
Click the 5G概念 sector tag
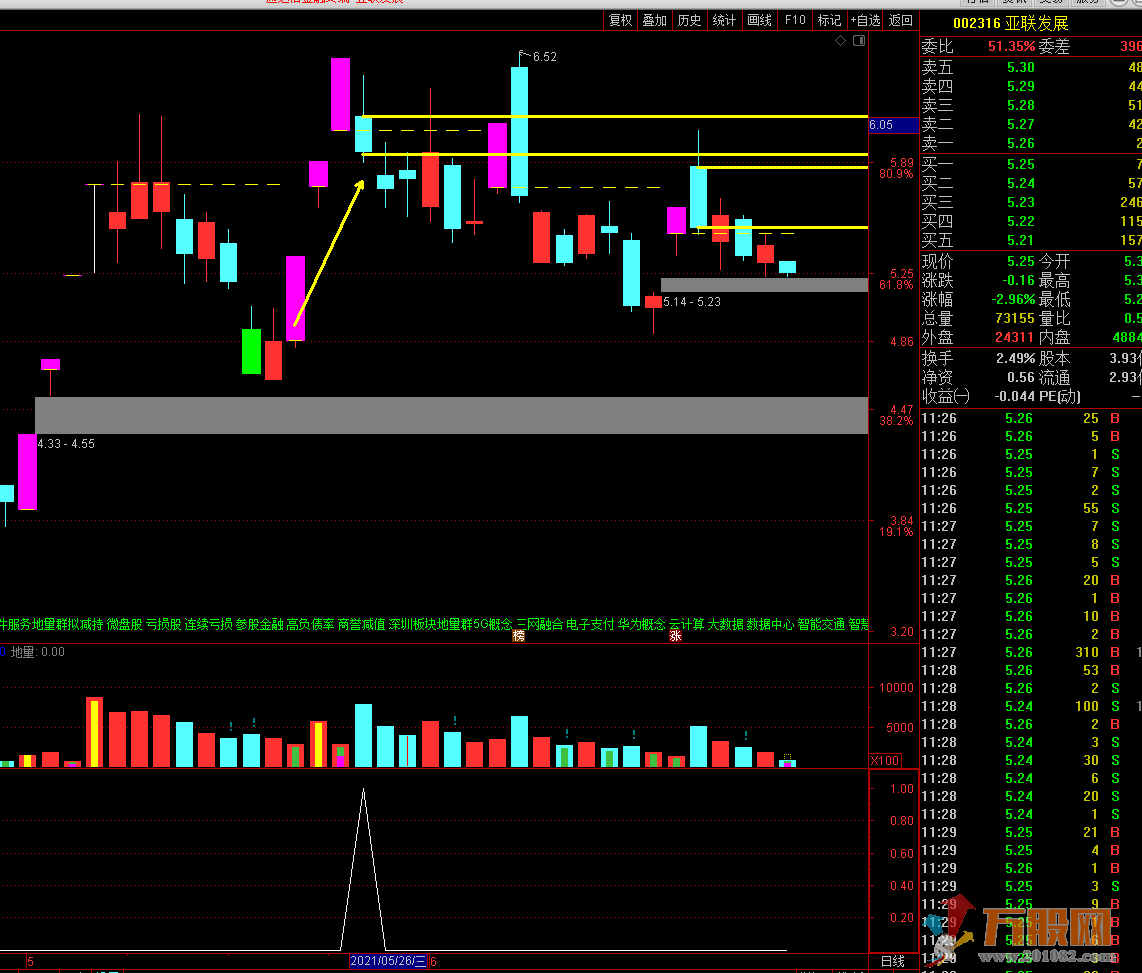(x=493, y=624)
